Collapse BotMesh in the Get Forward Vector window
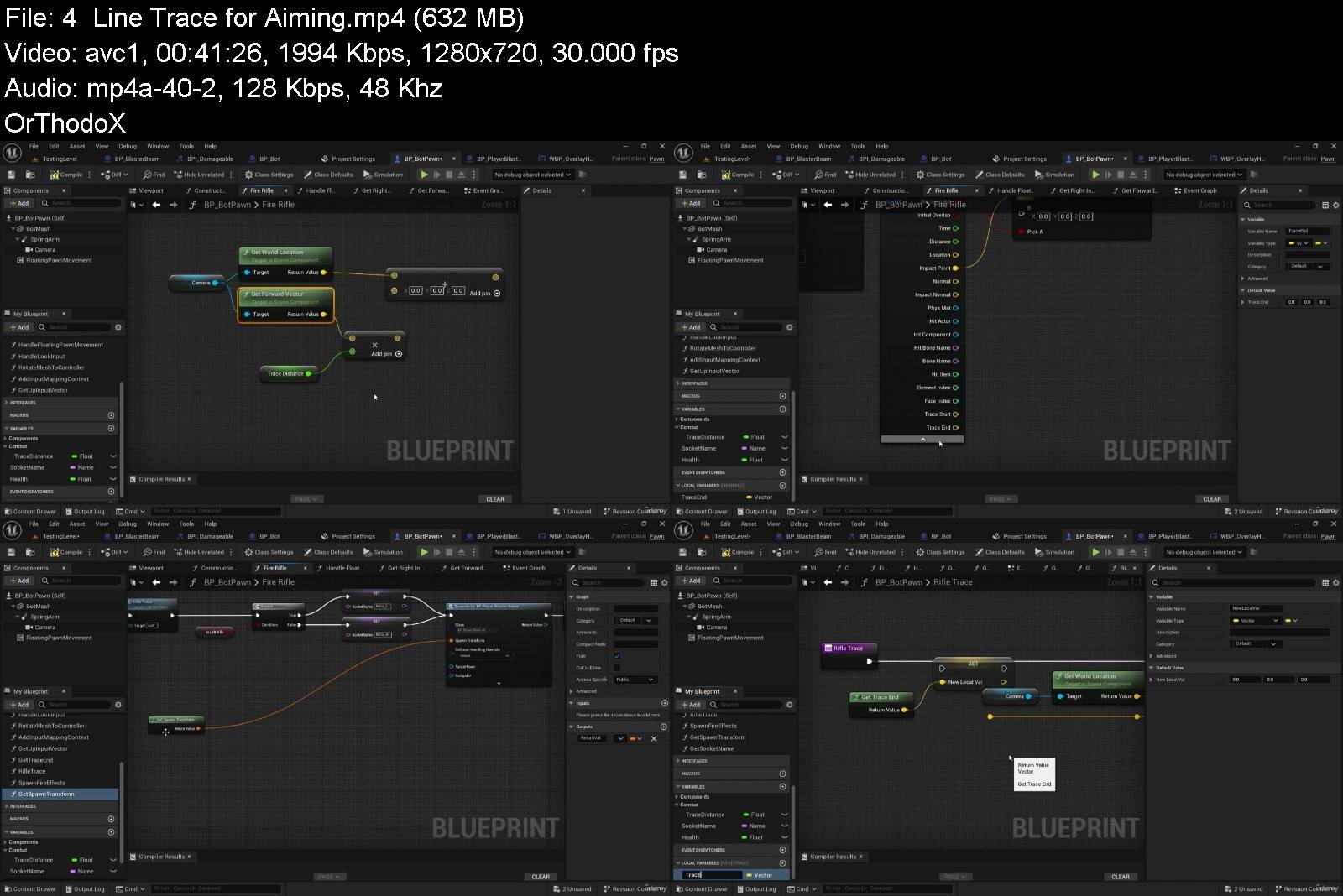 [x=13, y=229]
